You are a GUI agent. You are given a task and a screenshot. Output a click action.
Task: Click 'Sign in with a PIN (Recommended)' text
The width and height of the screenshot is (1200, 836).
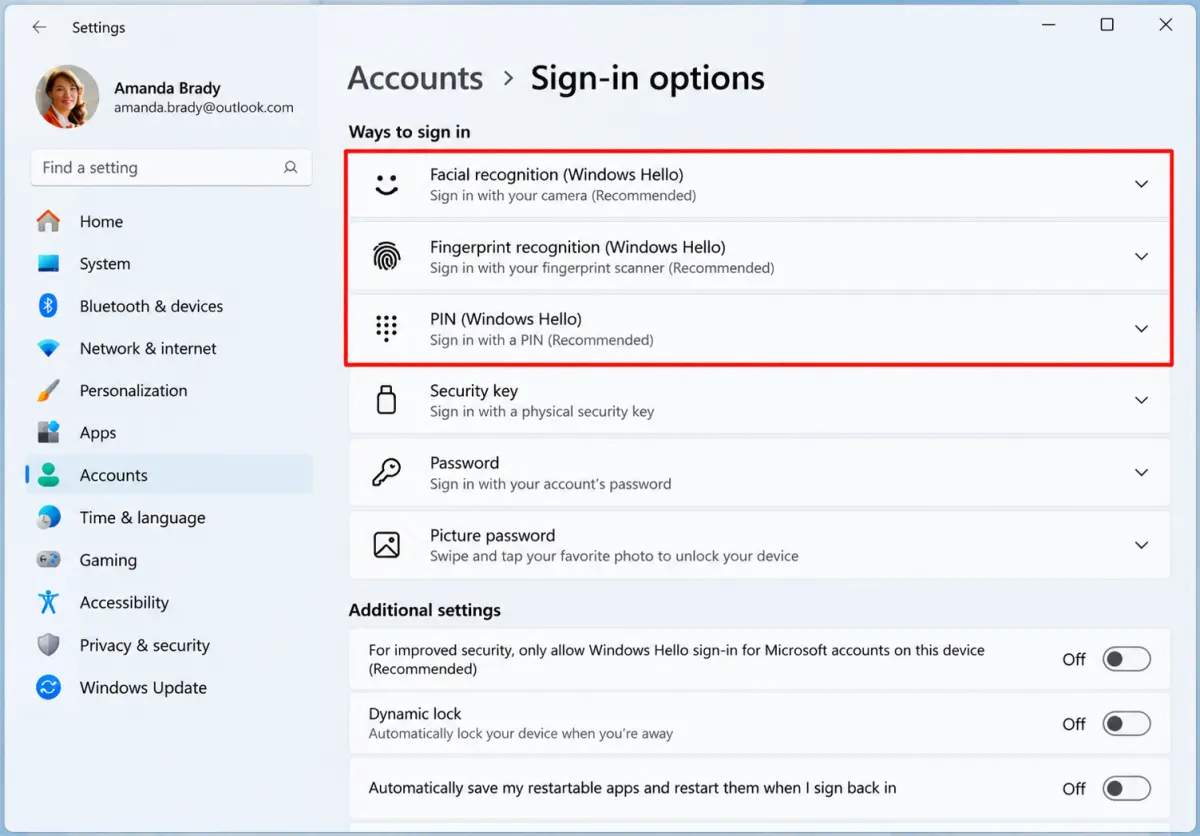tap(542, 340)
